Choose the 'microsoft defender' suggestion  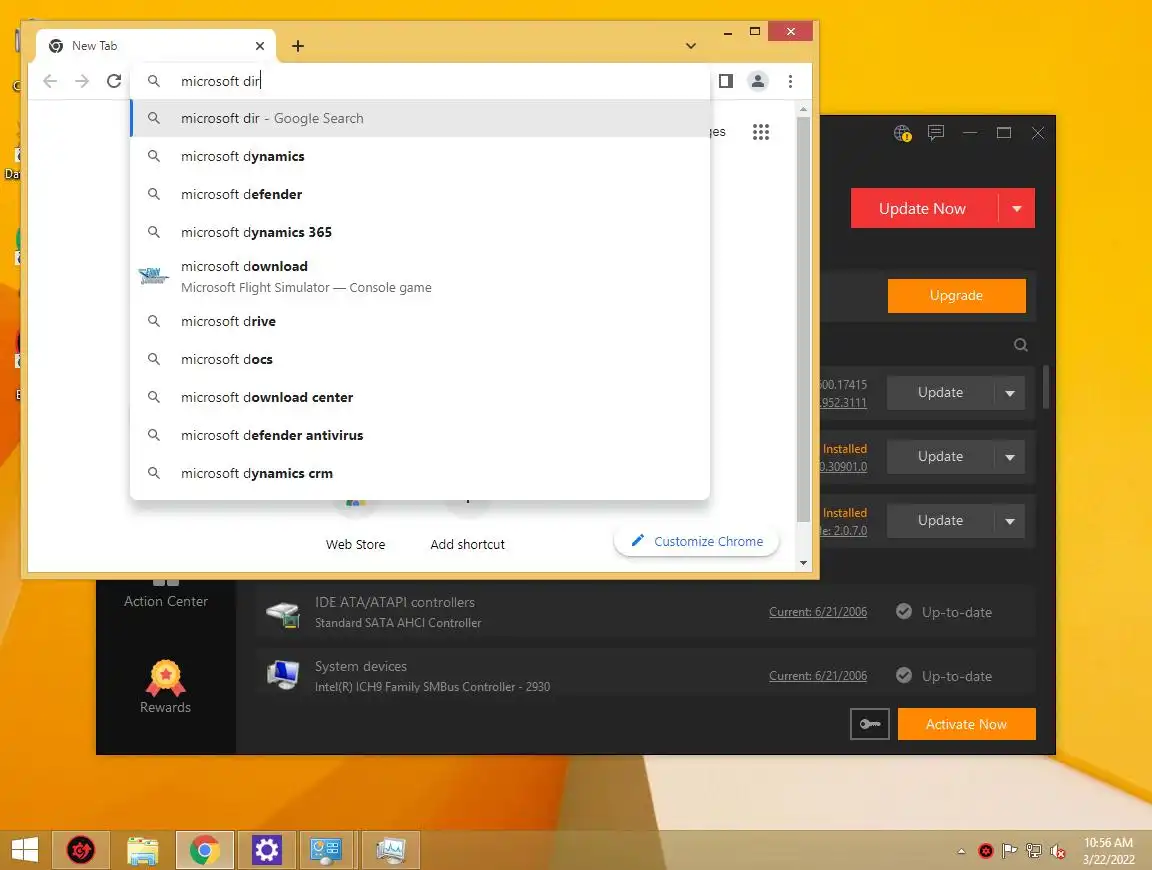click(x=420, y=194)
